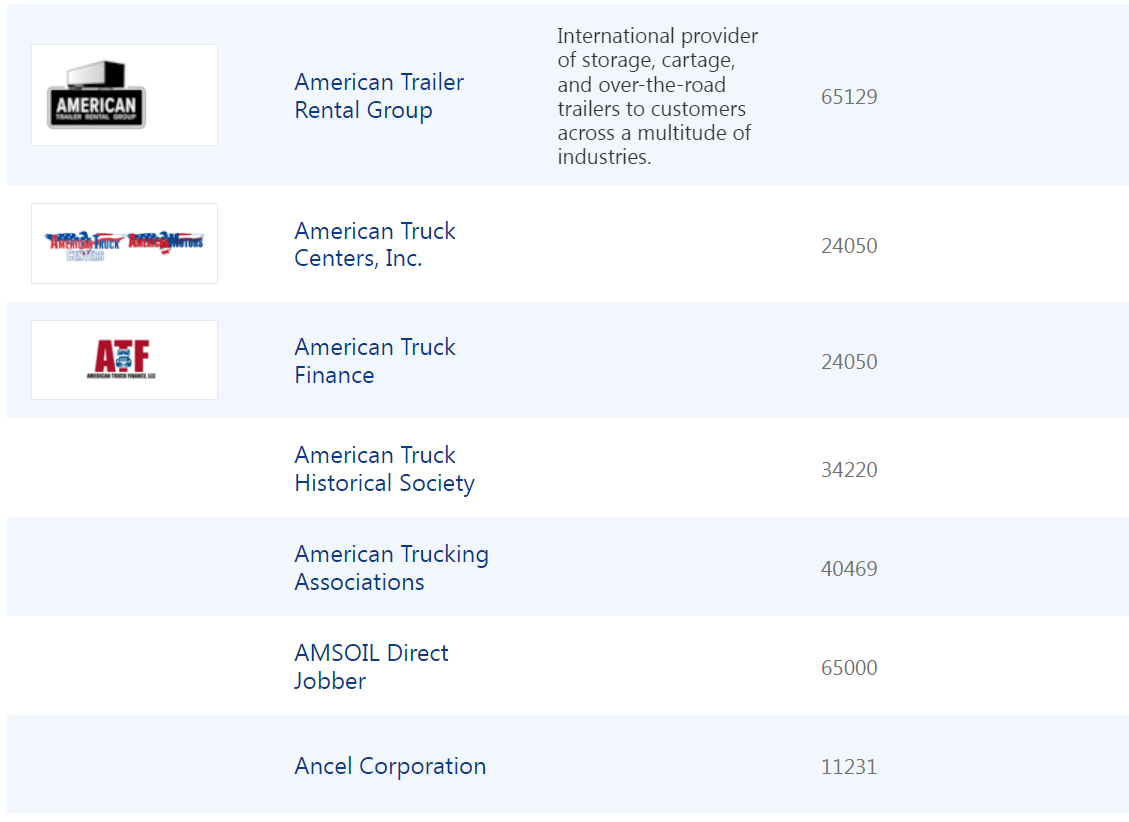Screen dimensions: 1129x822
Task: Click number 65000 beside AMSOIL Direct Jobber
Action: coord(849,668)
